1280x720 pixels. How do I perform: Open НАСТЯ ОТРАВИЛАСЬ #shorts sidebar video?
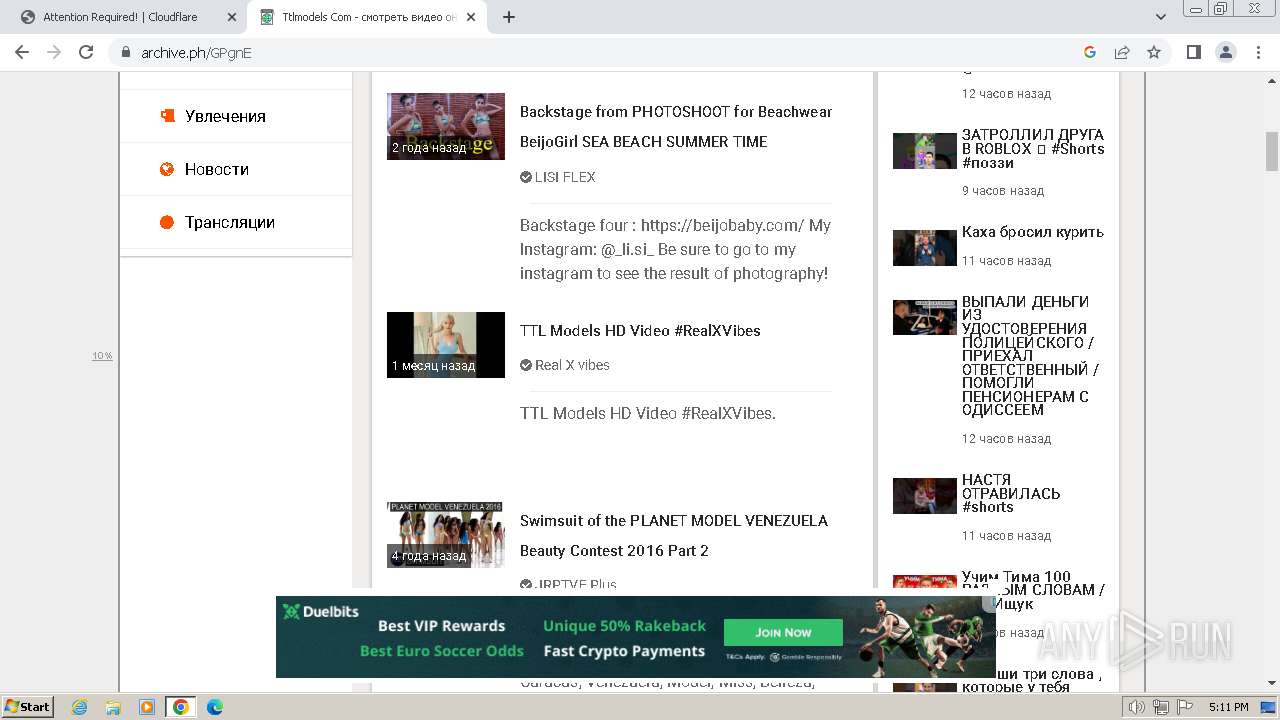[1011, 493]
